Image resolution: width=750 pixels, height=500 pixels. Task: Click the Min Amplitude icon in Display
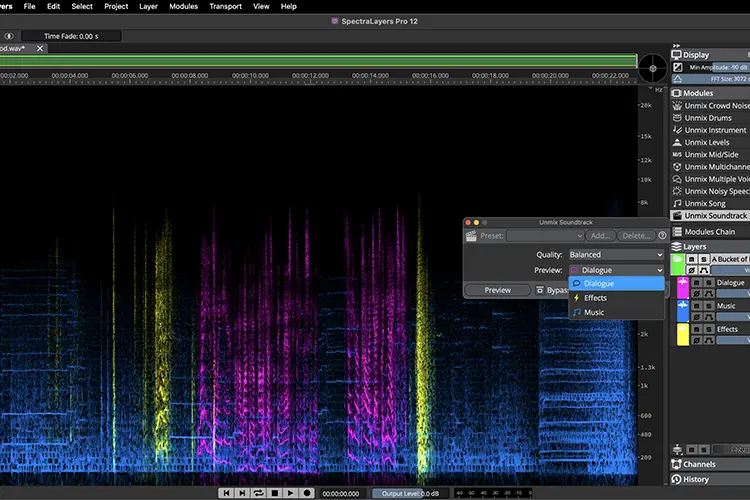[x=678, y=67]
